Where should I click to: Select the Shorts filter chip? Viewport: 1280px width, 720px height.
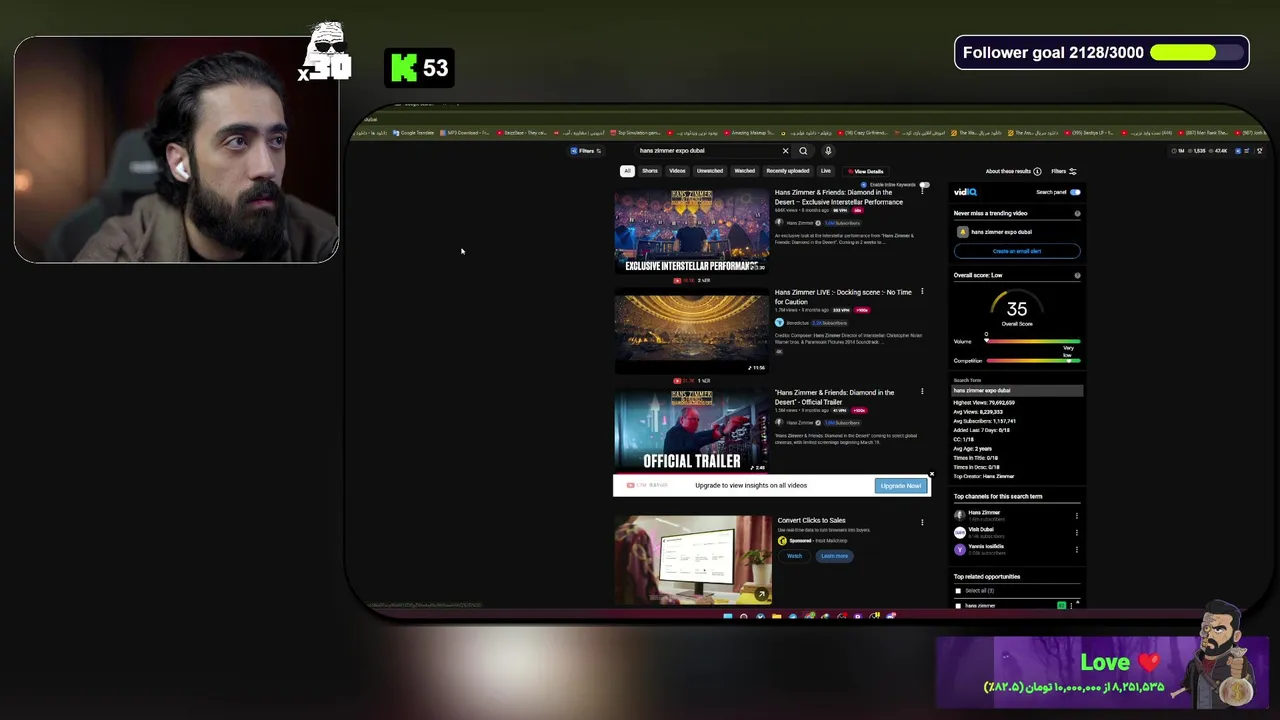(x=650, y=171)
